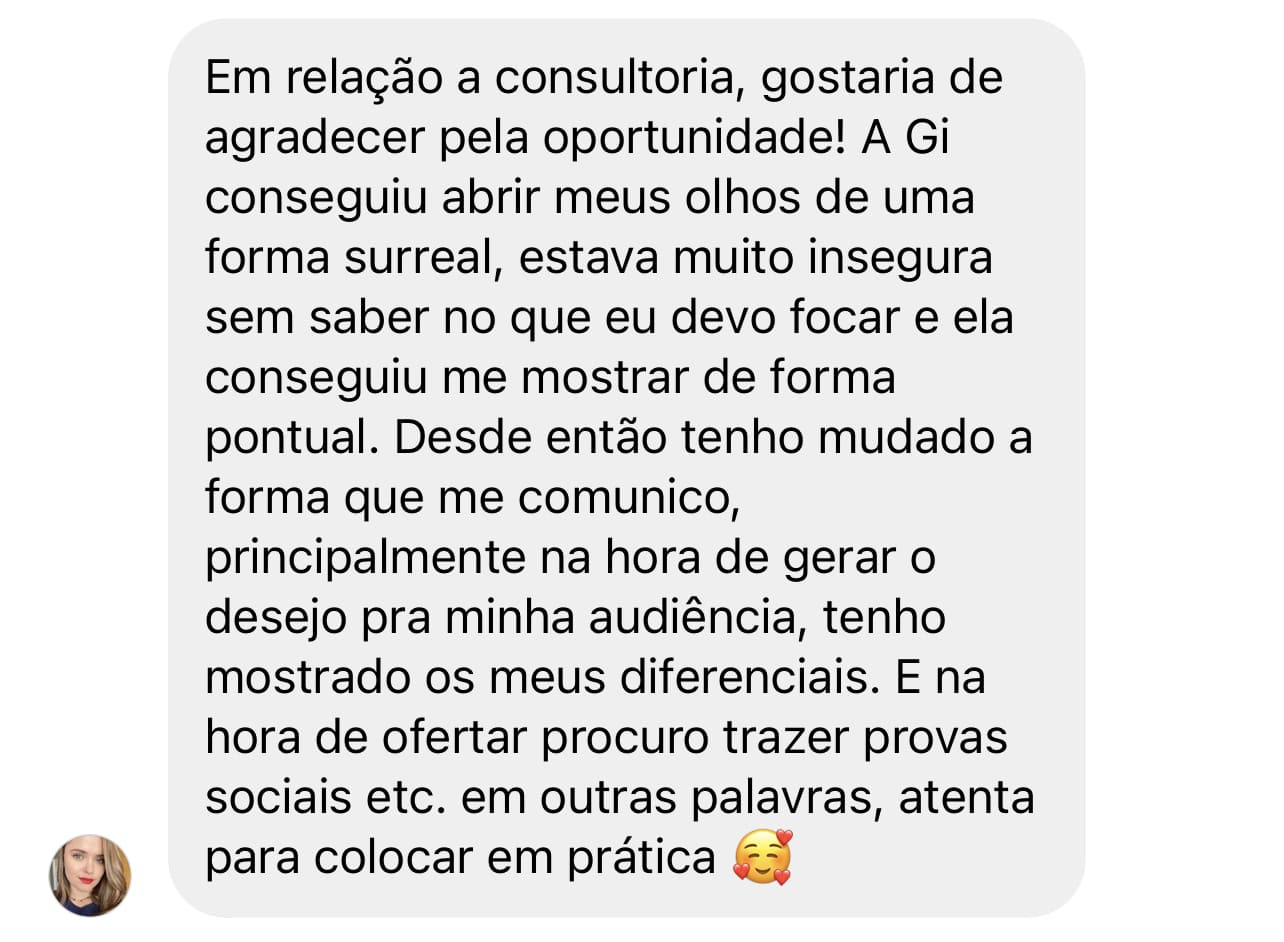Select the gray message bubble background
Viewport: 1284px width, 942px height.
coord(626,468)
